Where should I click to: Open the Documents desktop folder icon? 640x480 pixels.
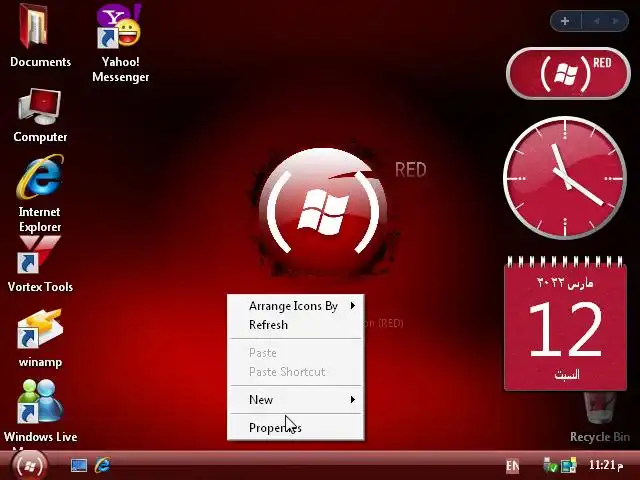pos(35,26)
